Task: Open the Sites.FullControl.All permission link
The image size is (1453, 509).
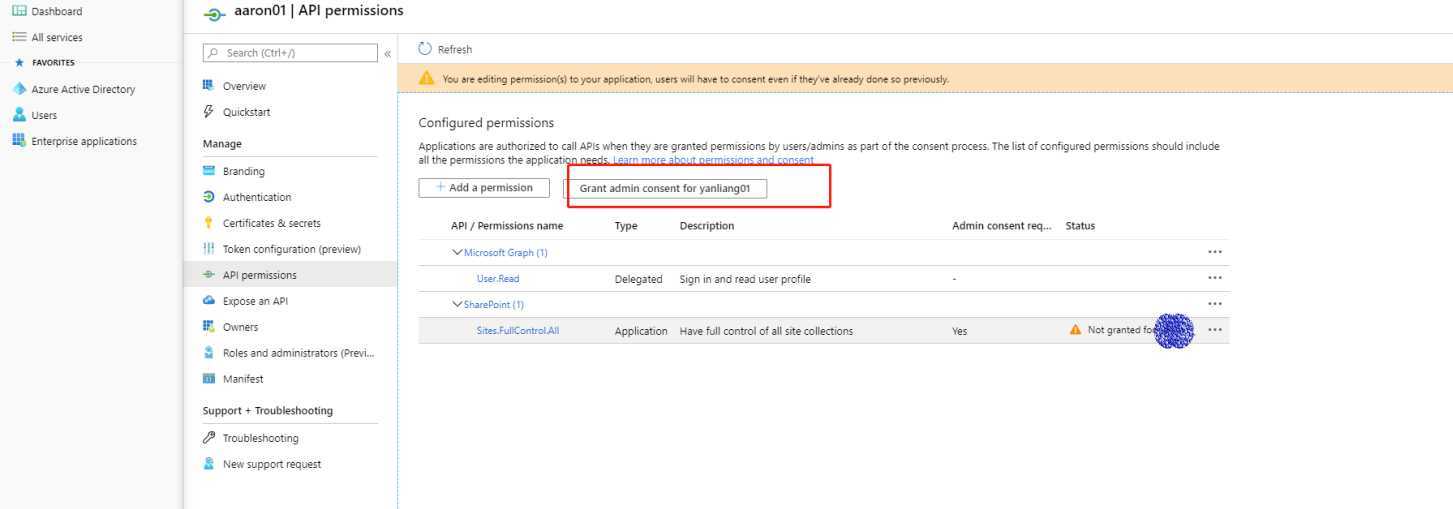Action: point(518,331)
